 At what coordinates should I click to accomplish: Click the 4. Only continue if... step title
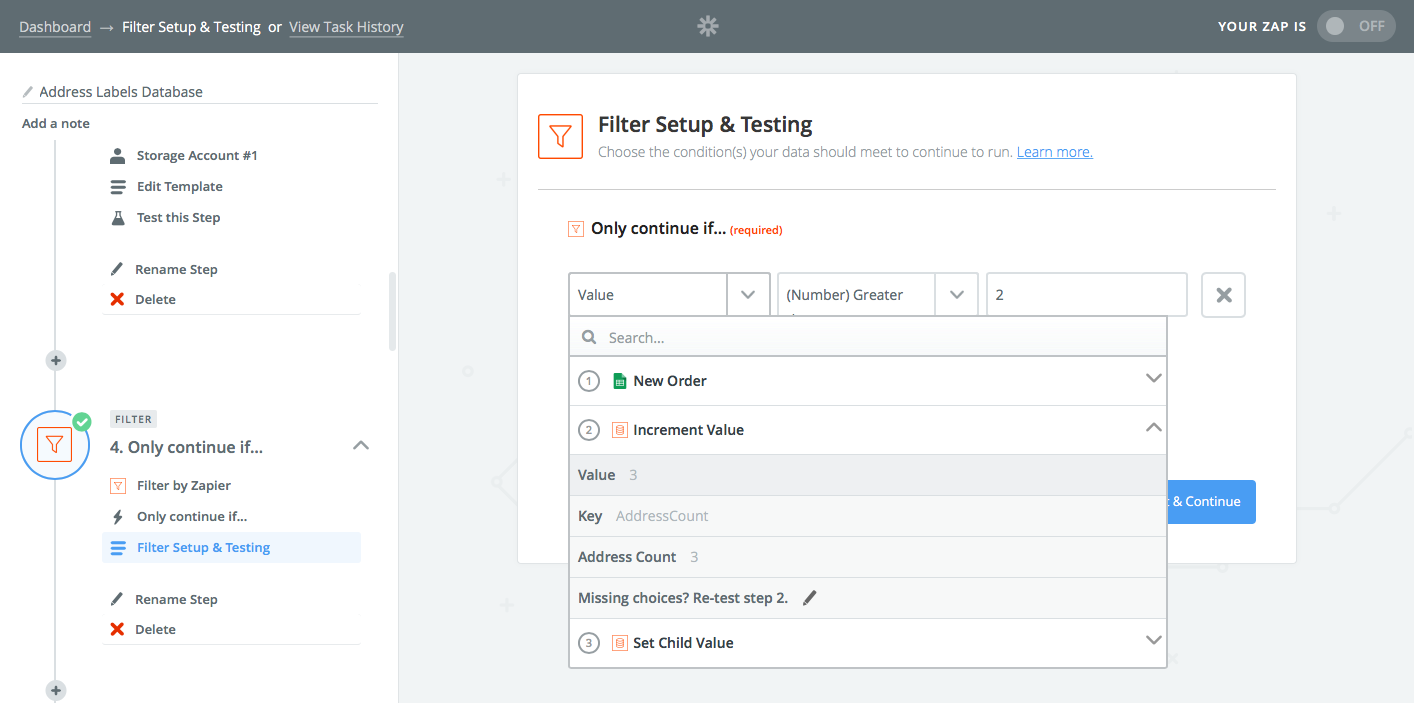pos(186,447)
